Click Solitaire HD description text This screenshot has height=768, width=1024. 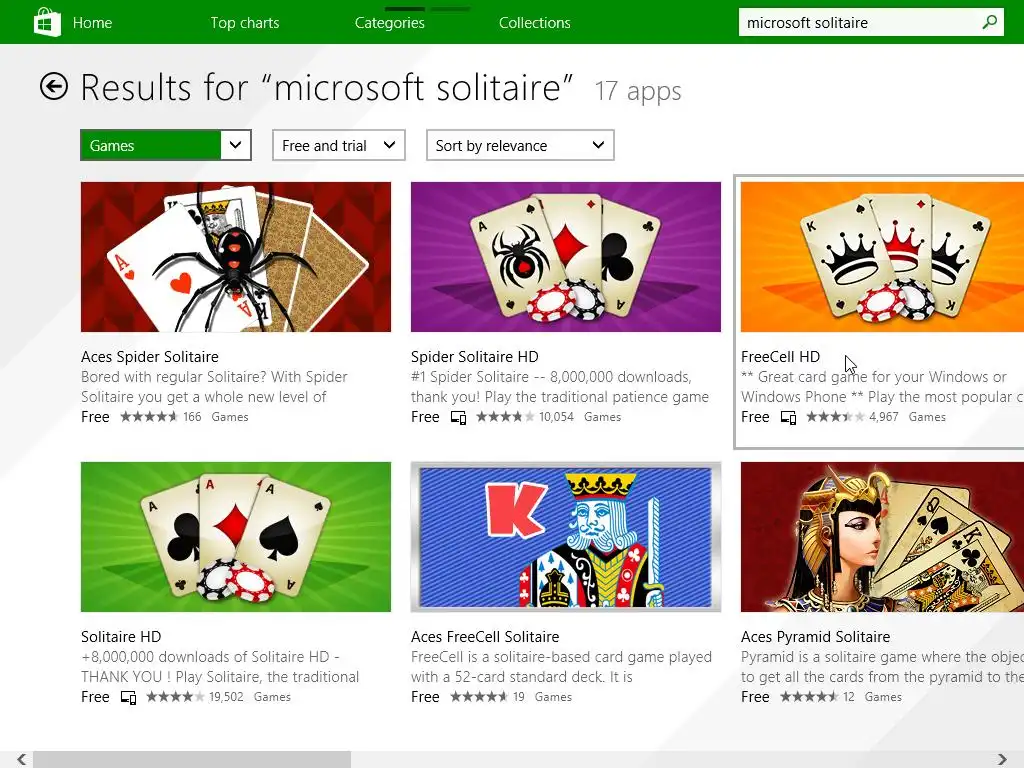click(x=220, y=667)
